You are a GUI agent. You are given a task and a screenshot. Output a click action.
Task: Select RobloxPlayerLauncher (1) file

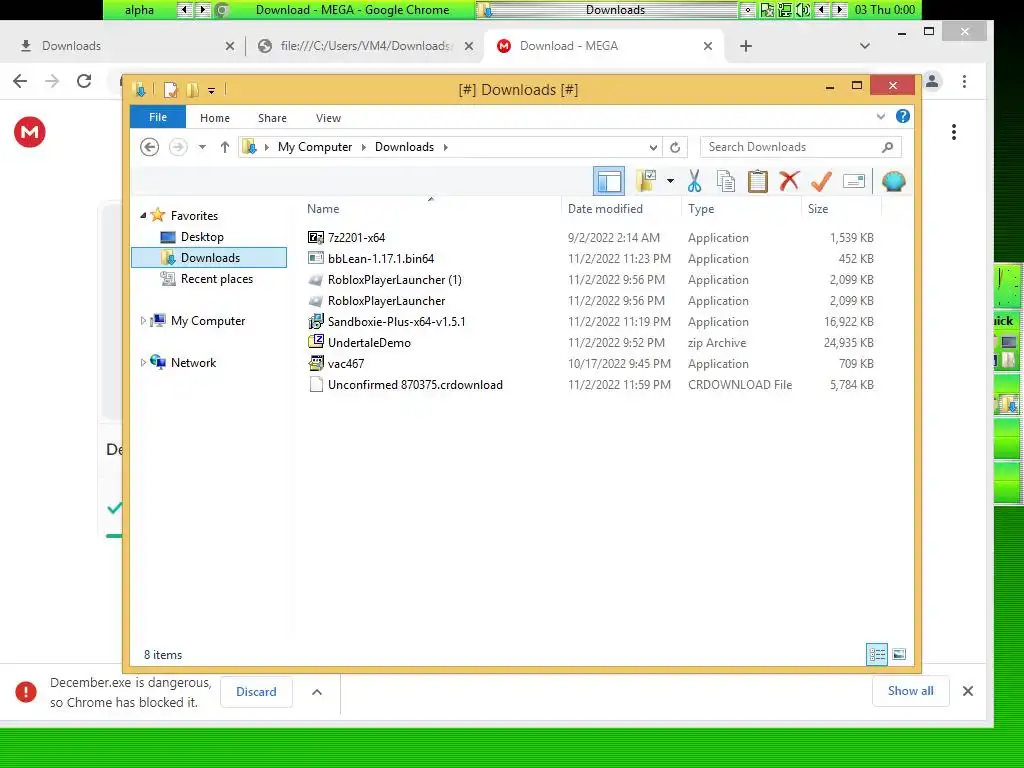394,280
